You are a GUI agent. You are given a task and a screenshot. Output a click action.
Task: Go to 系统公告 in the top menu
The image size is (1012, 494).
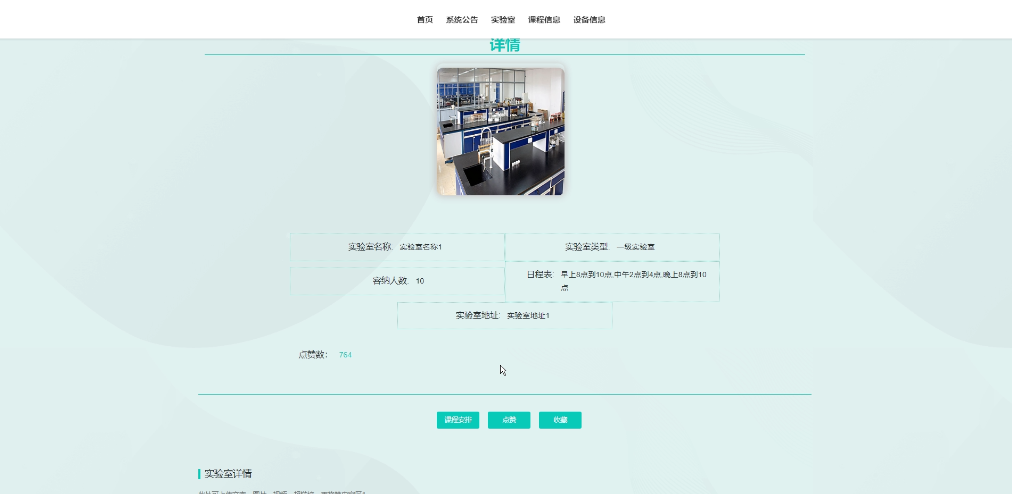[x=462, y=19]
